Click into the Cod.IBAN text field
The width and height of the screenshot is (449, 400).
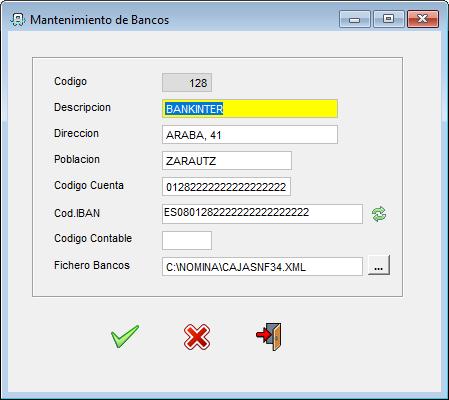[262, 214]
